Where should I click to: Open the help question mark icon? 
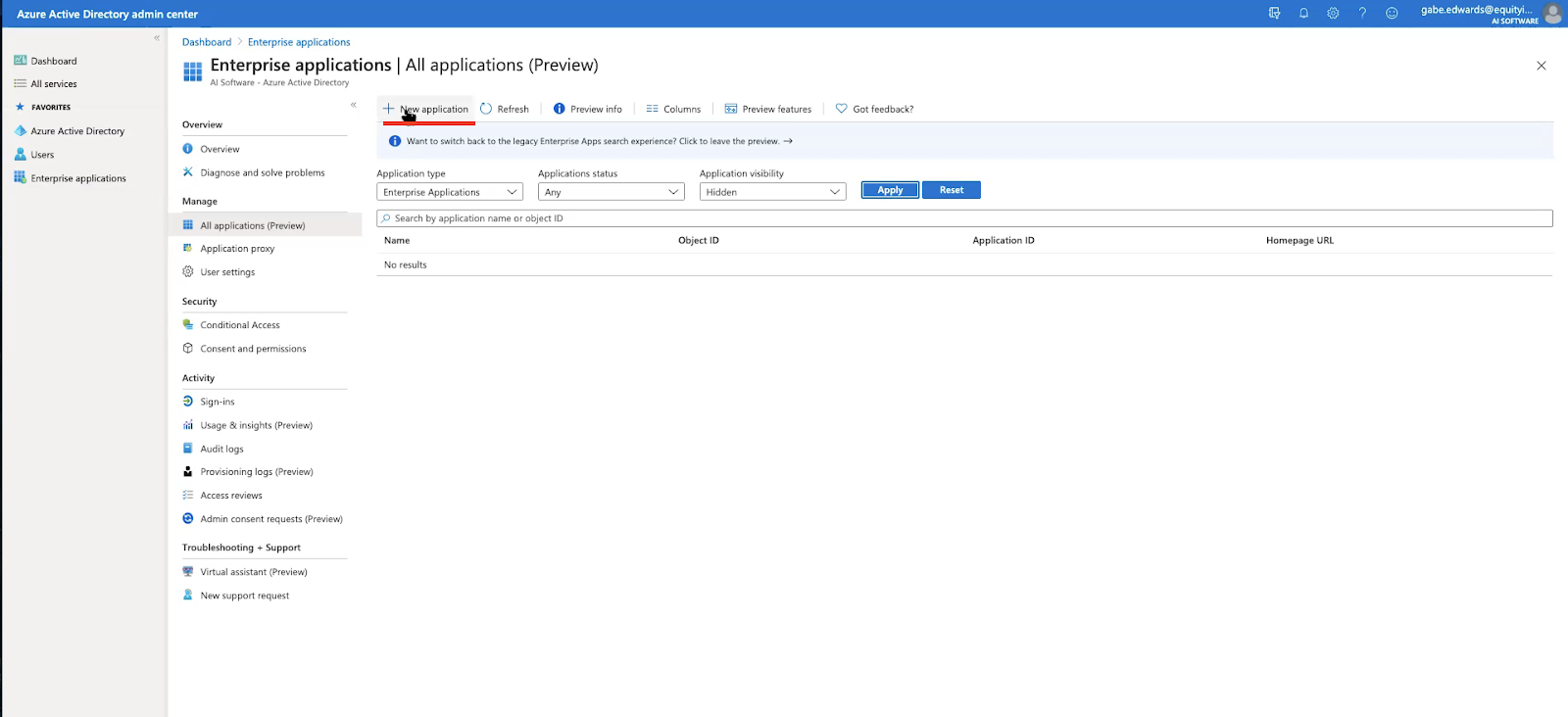[x=1362, y=13]
